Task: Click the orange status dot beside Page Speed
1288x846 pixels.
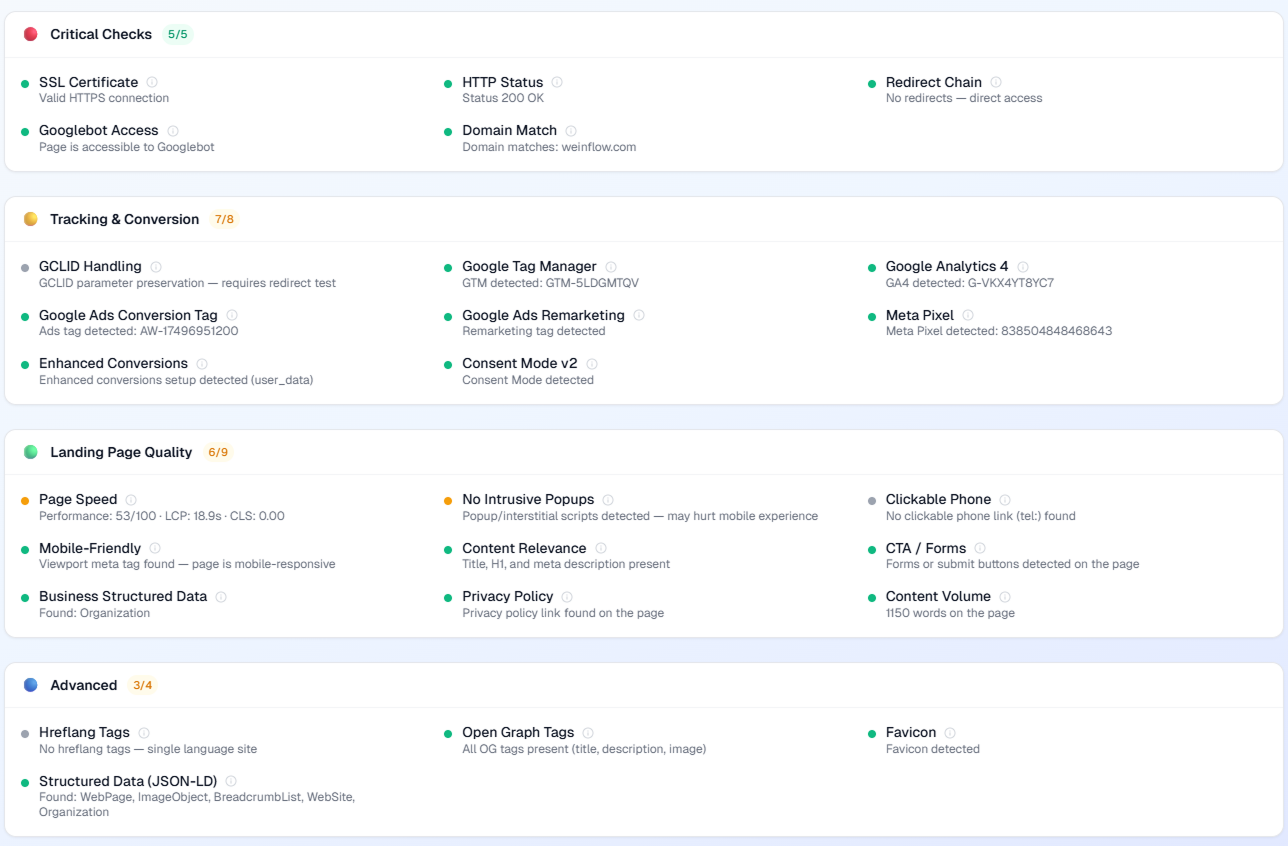Action: 25,500
